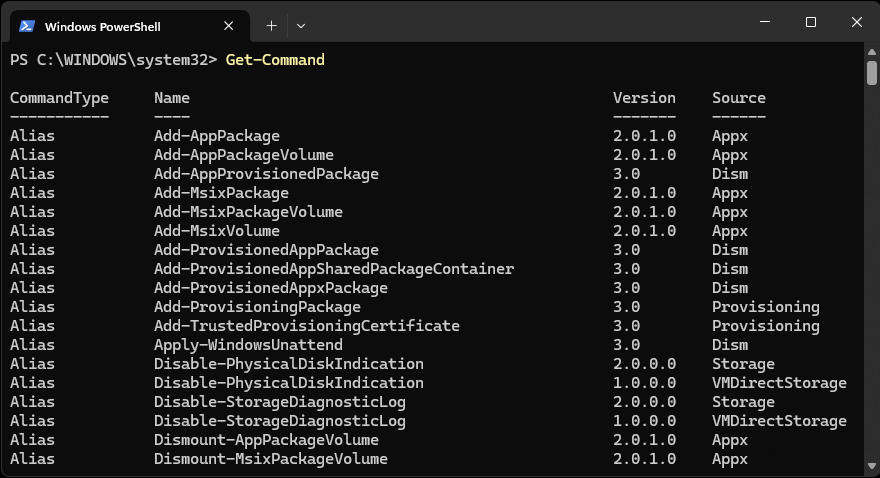Click Disable-PhysicalDiskIndication with version 2.0.0.0
Viewport: 880px width, 478px height.
(288, 364)
